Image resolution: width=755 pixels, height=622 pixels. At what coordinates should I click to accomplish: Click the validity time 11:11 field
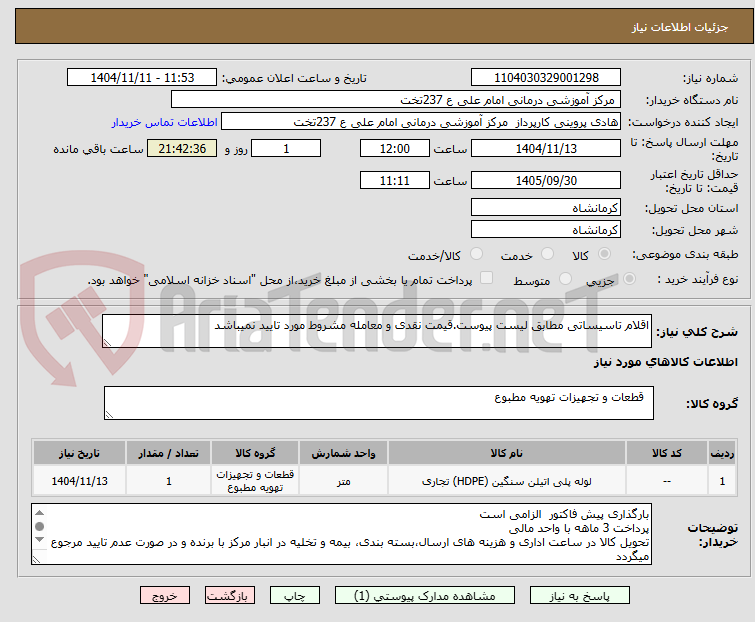pyautogui.click(x=395, y=181)
